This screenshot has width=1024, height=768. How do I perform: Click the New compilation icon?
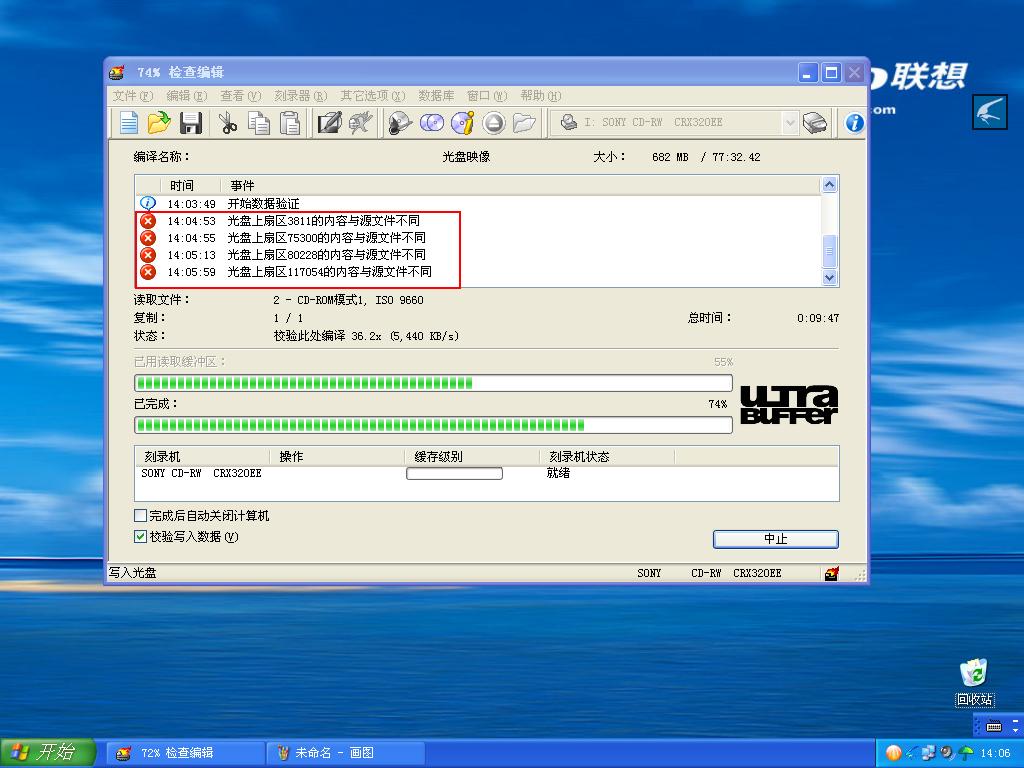click(129, 122)
